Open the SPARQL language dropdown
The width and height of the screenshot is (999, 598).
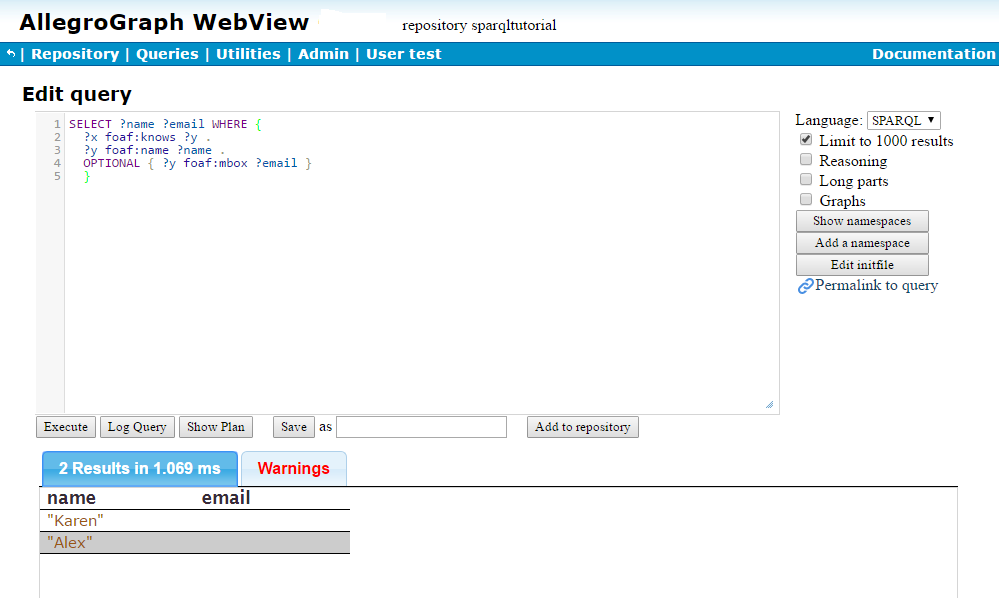point(903,119)
